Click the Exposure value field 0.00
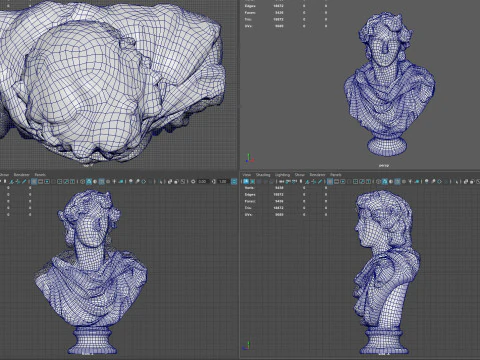The image size is (480, 360). pyautogui.click(x=202, y=182)
